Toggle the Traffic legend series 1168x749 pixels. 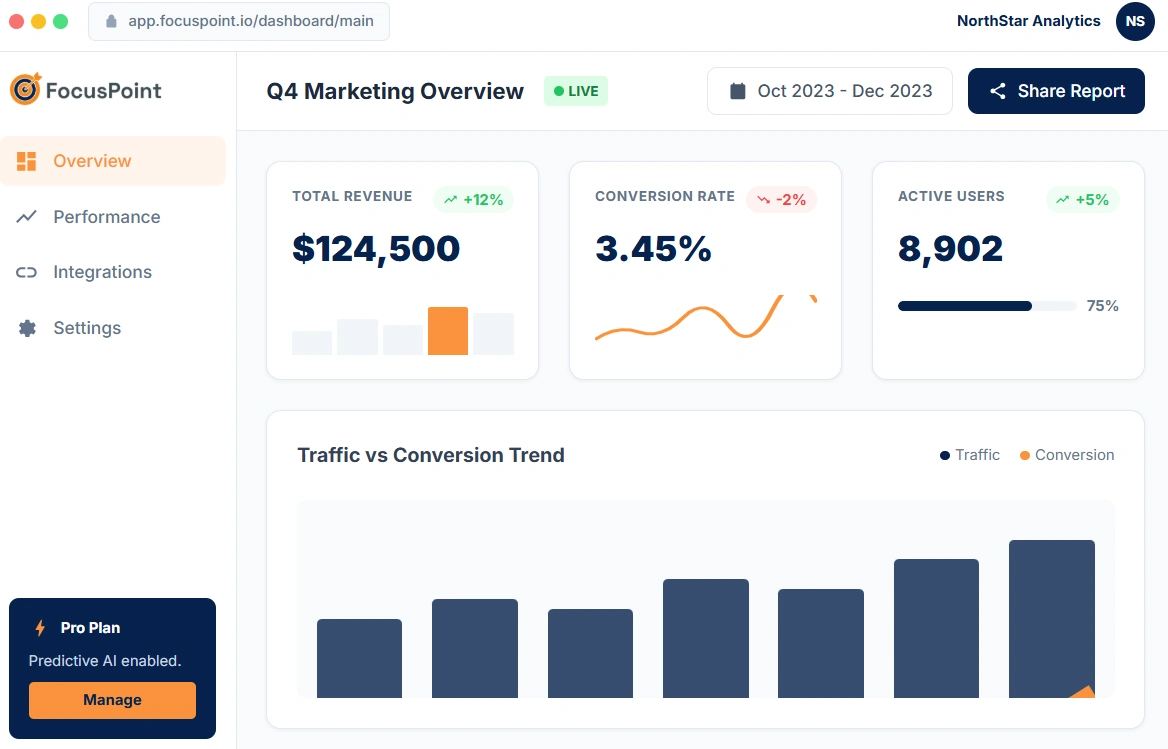(970, 455)
